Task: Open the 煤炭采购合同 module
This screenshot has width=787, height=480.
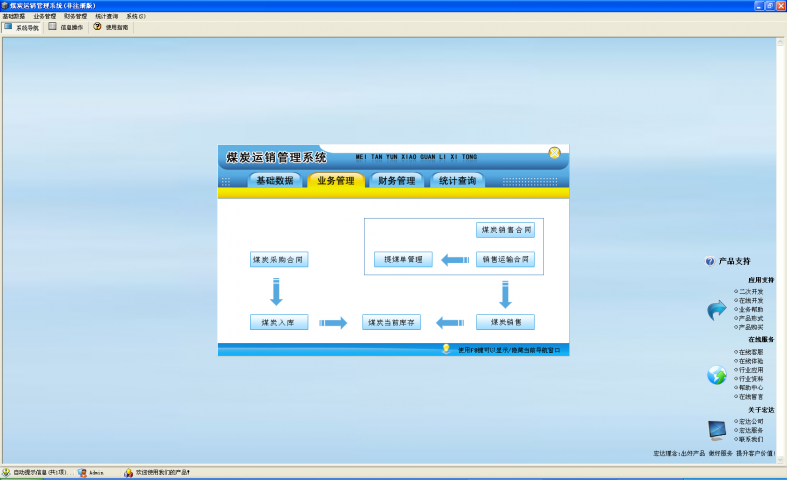Action: coord(278,260)
